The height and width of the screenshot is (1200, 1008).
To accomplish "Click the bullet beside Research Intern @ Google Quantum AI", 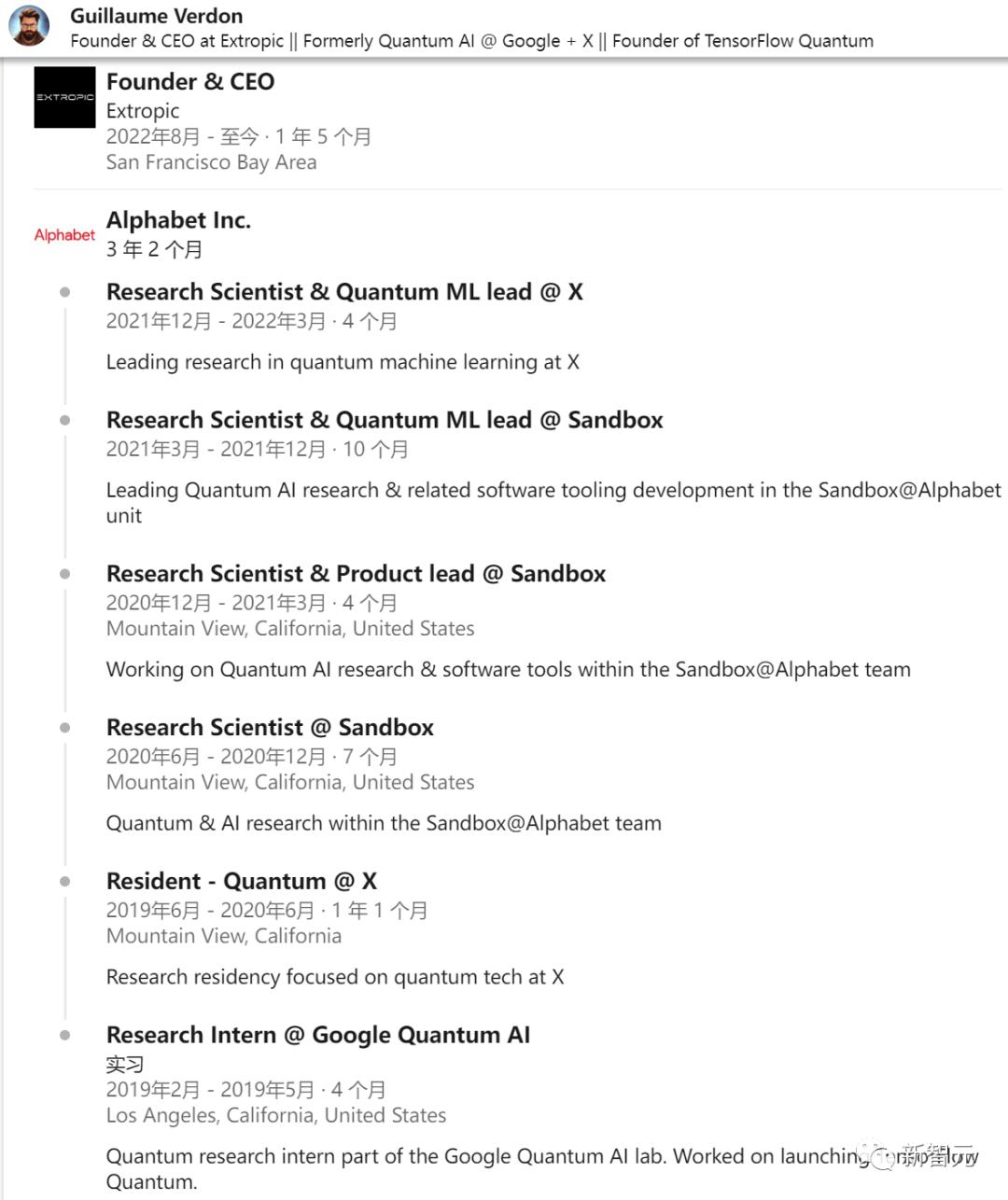I will pos(64,1035).
